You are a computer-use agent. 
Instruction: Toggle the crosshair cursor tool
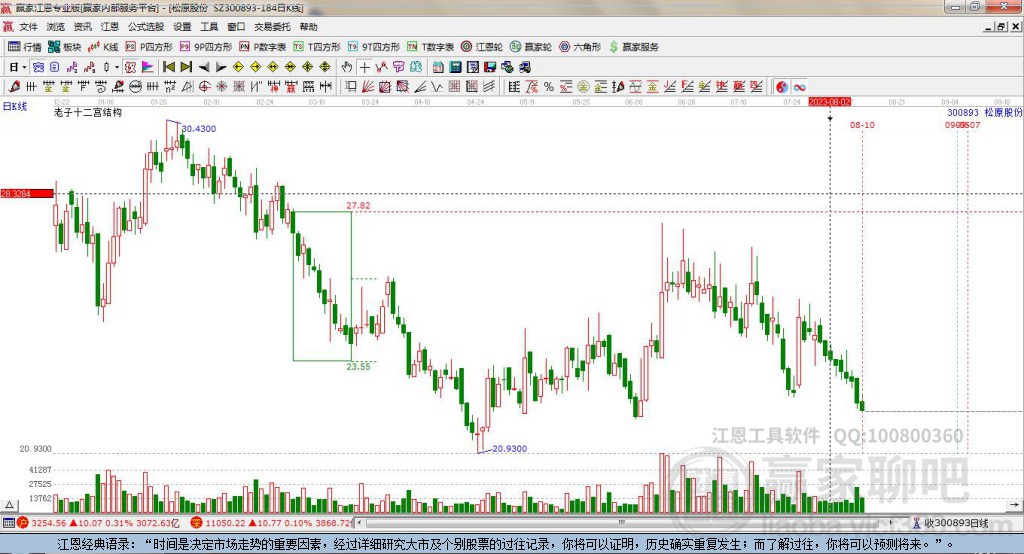[x=364, y=67]
